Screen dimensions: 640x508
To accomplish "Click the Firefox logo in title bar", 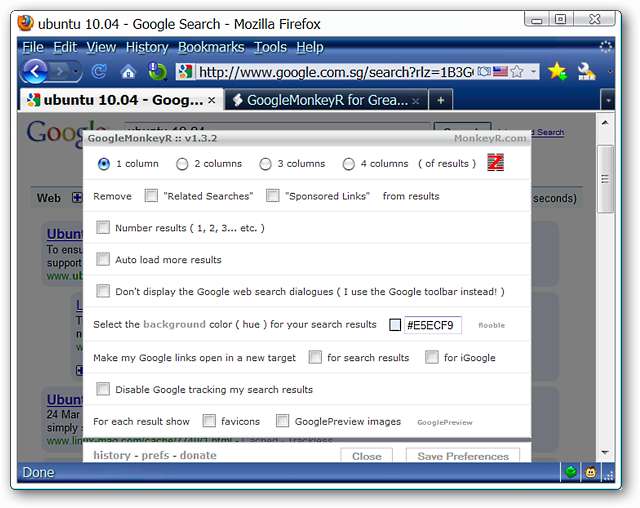I will [25, 23].
